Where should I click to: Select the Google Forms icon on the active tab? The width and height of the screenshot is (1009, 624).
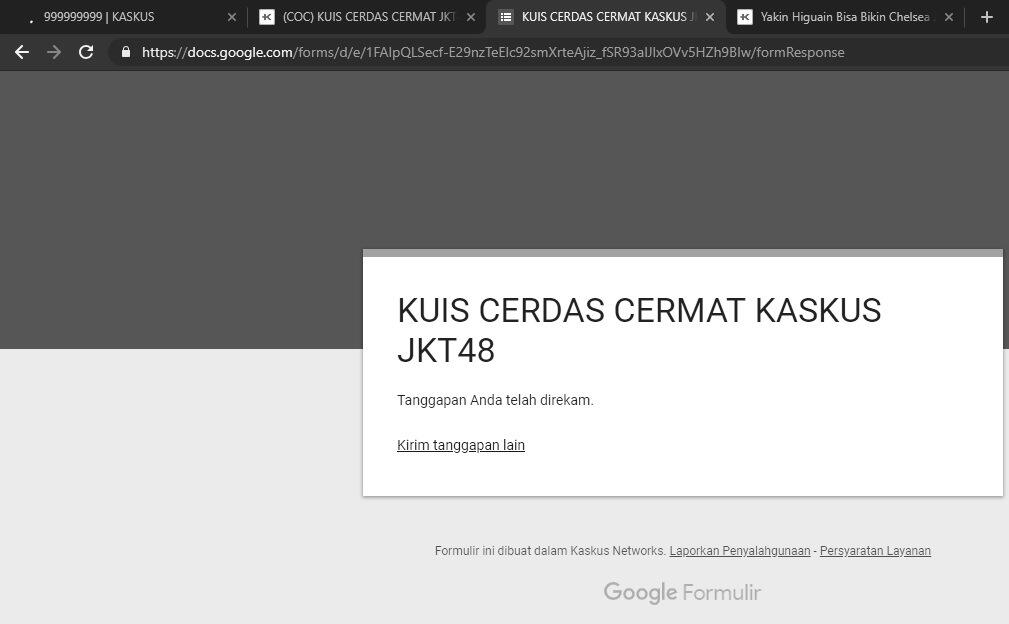pyautogui.click(x=505, y=17)
